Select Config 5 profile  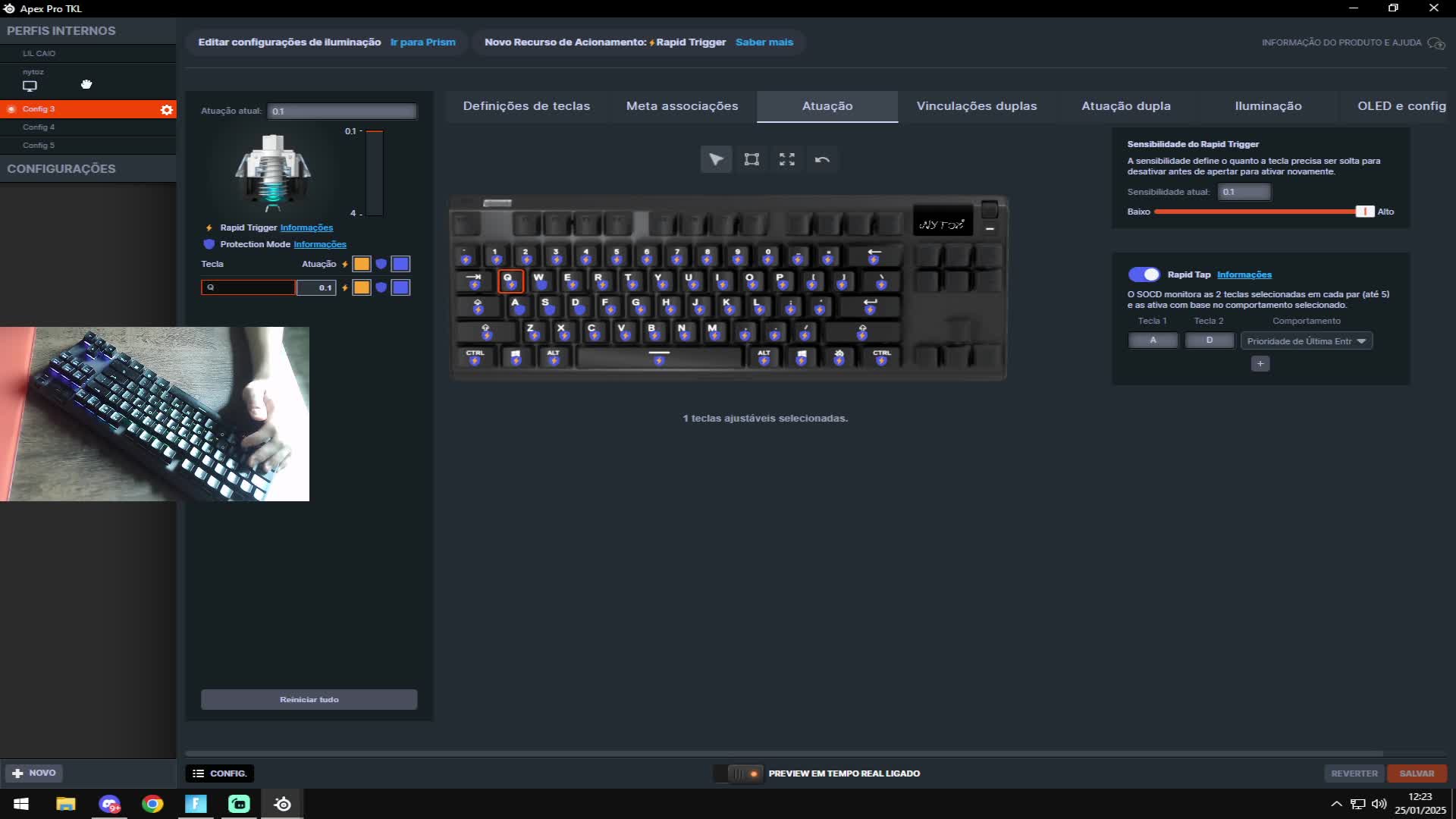[88, 146]
